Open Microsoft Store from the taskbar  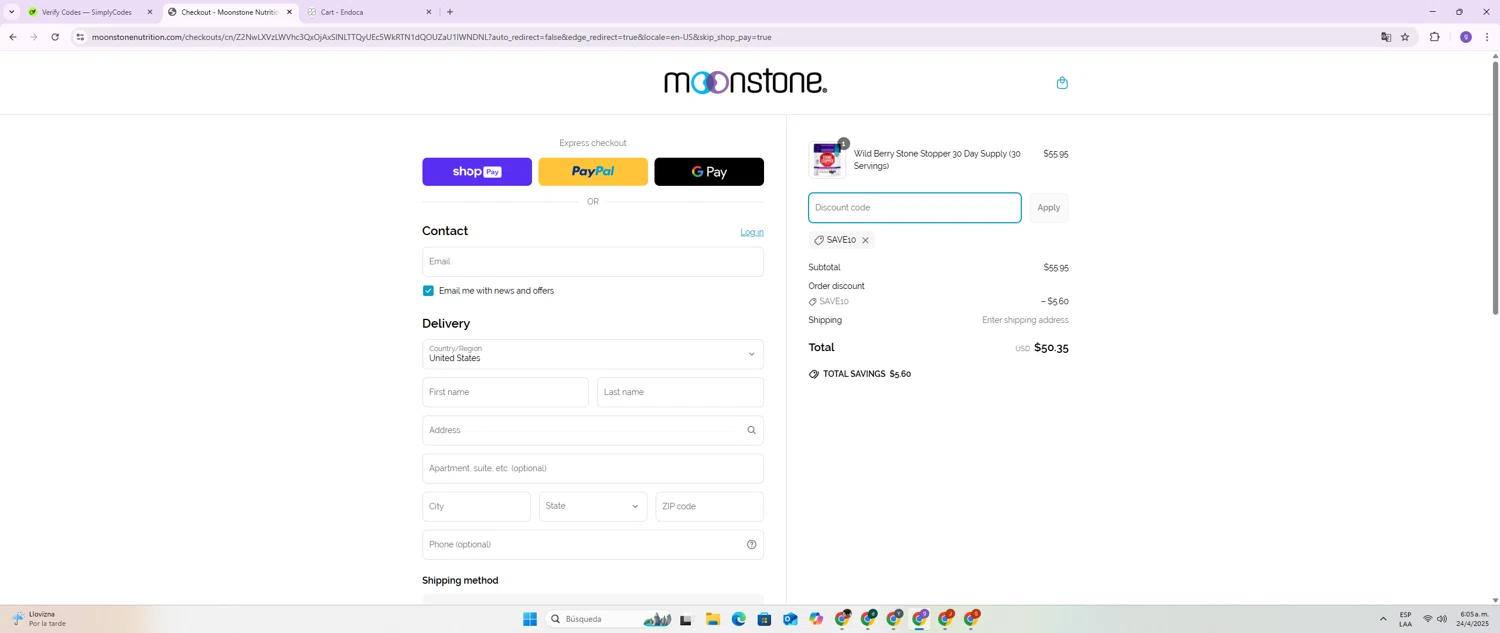[x=764, y=620]
